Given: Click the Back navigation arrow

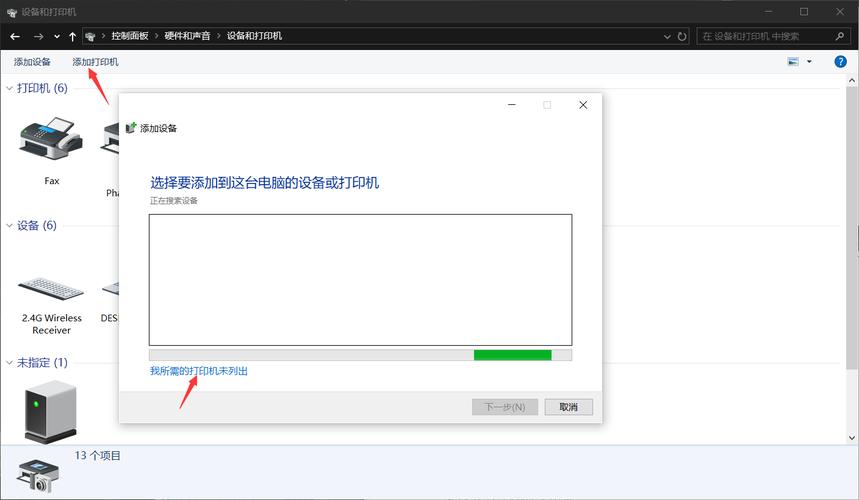Looking at the screenshot, I should pos(14,36).
